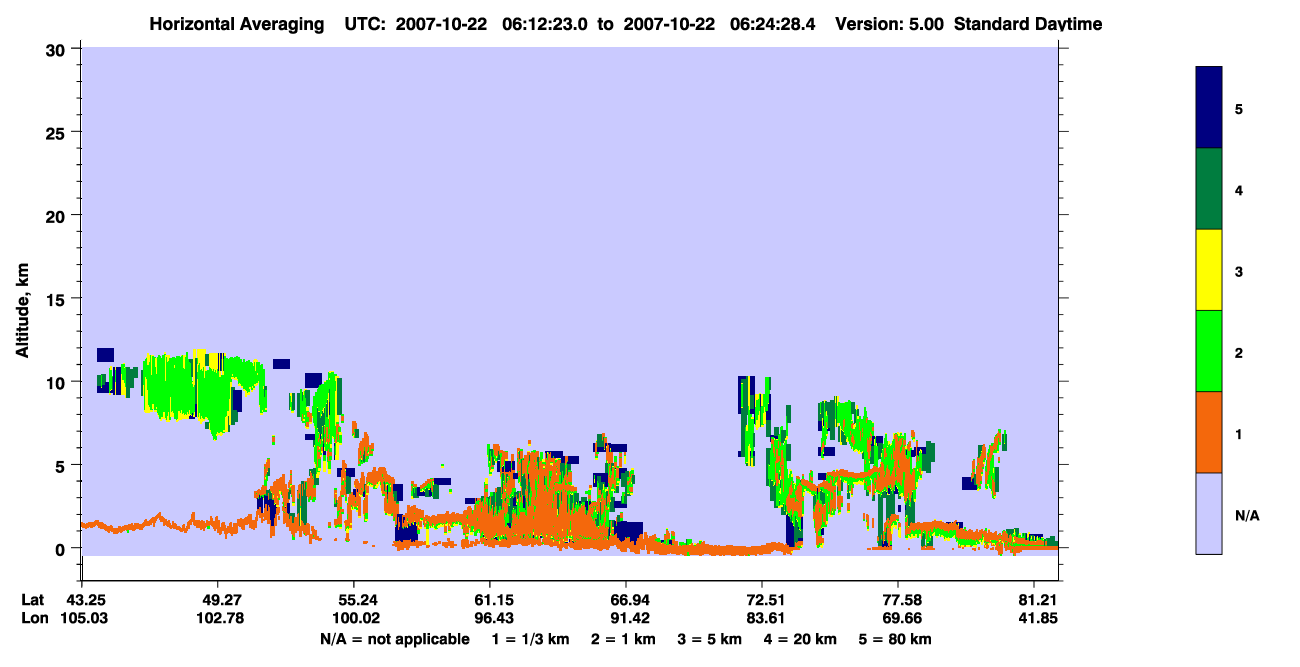
Task: Click the yellow legend swatch for 3
Action: point(1209,270)
